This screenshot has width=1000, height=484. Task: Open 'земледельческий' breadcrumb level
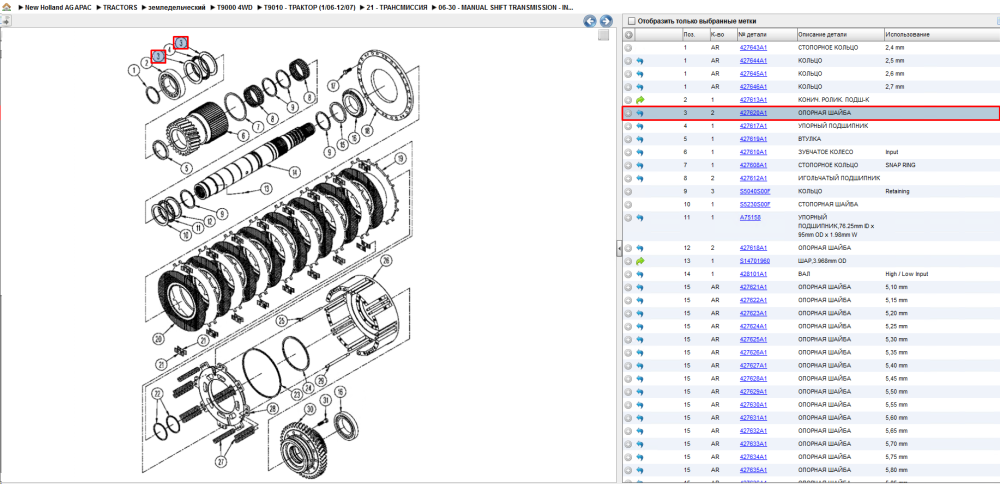(177, 7)
